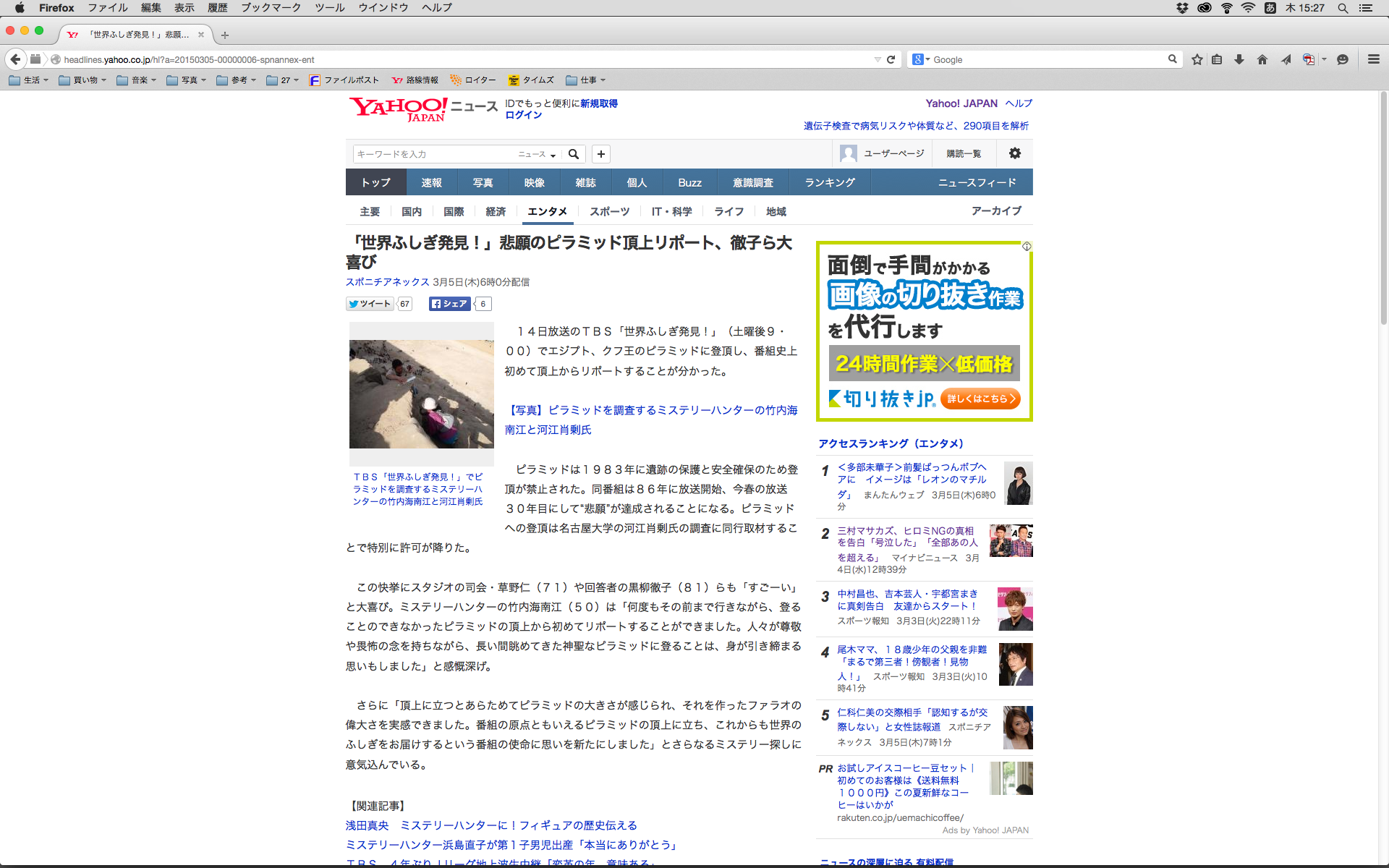
Task: Click the plus button beside search
Action: 601,154
